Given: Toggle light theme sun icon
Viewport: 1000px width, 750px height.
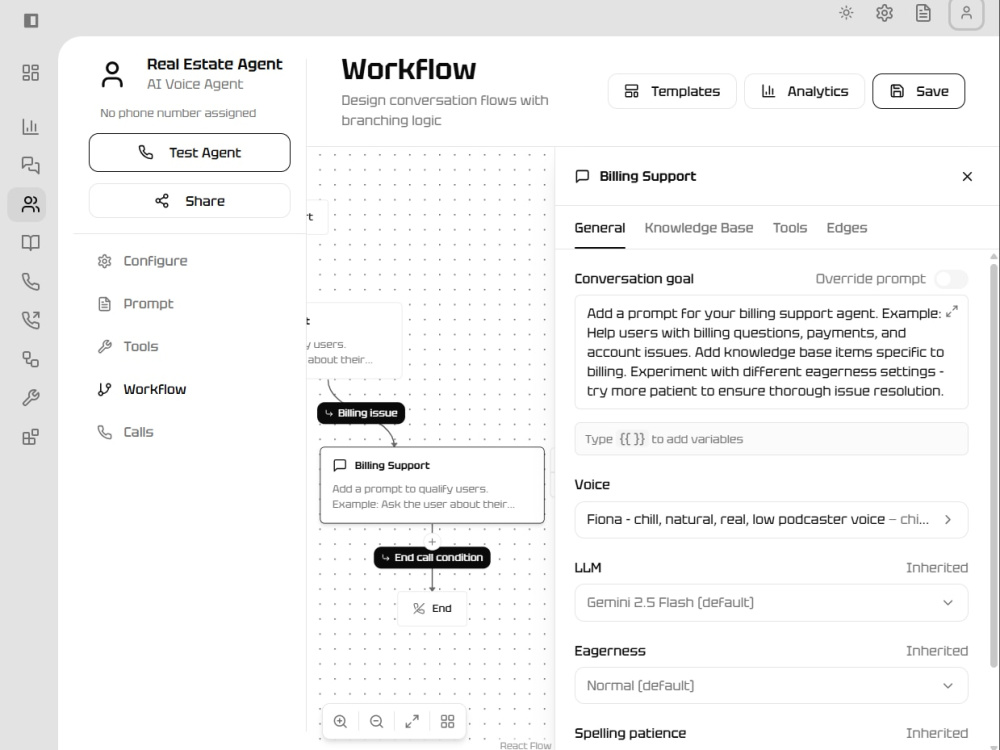Looking at the screenshot, I should pos(846,13).
